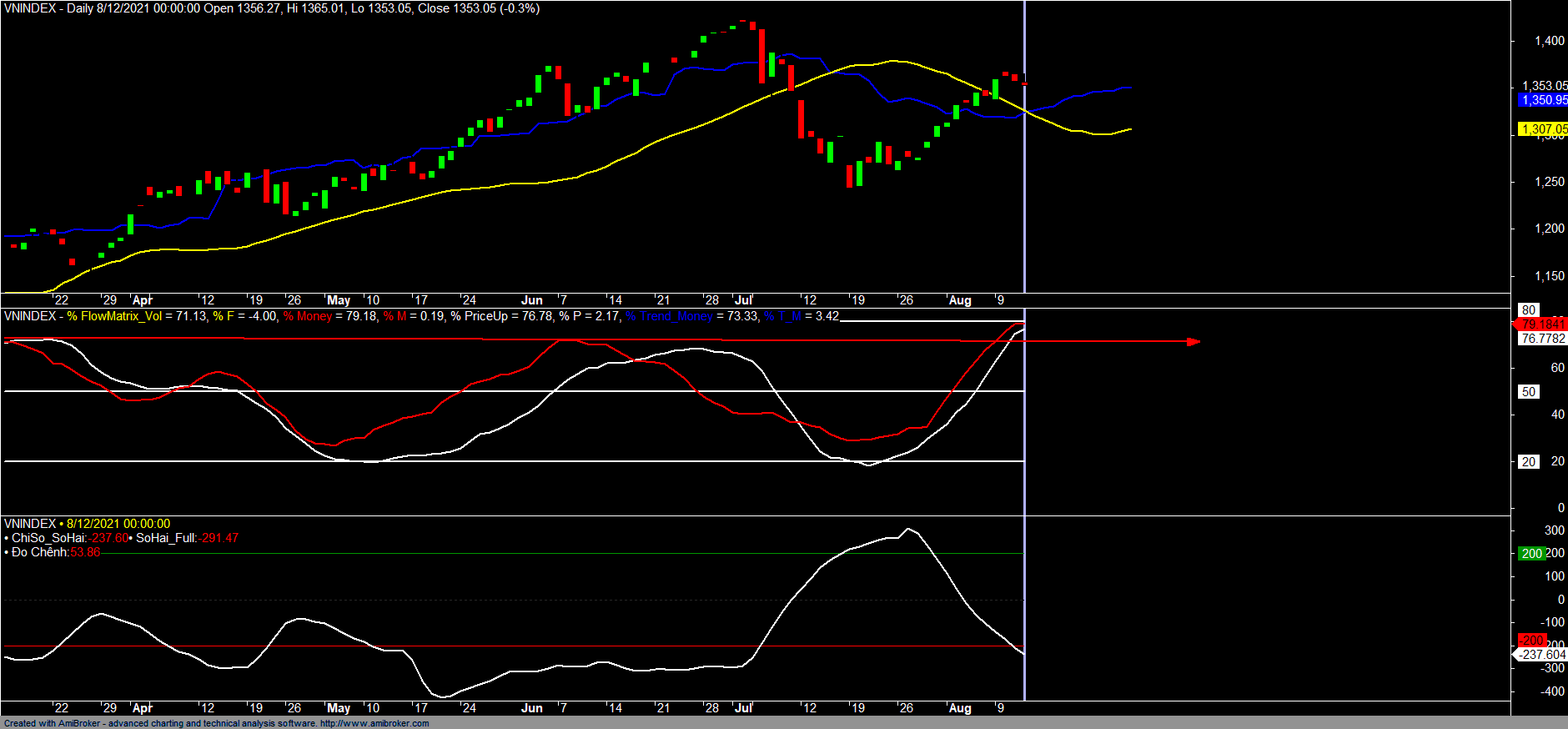Click the Aug label on bottom time axis
This screenshot has height=729, width=1568.
(960, 708)
